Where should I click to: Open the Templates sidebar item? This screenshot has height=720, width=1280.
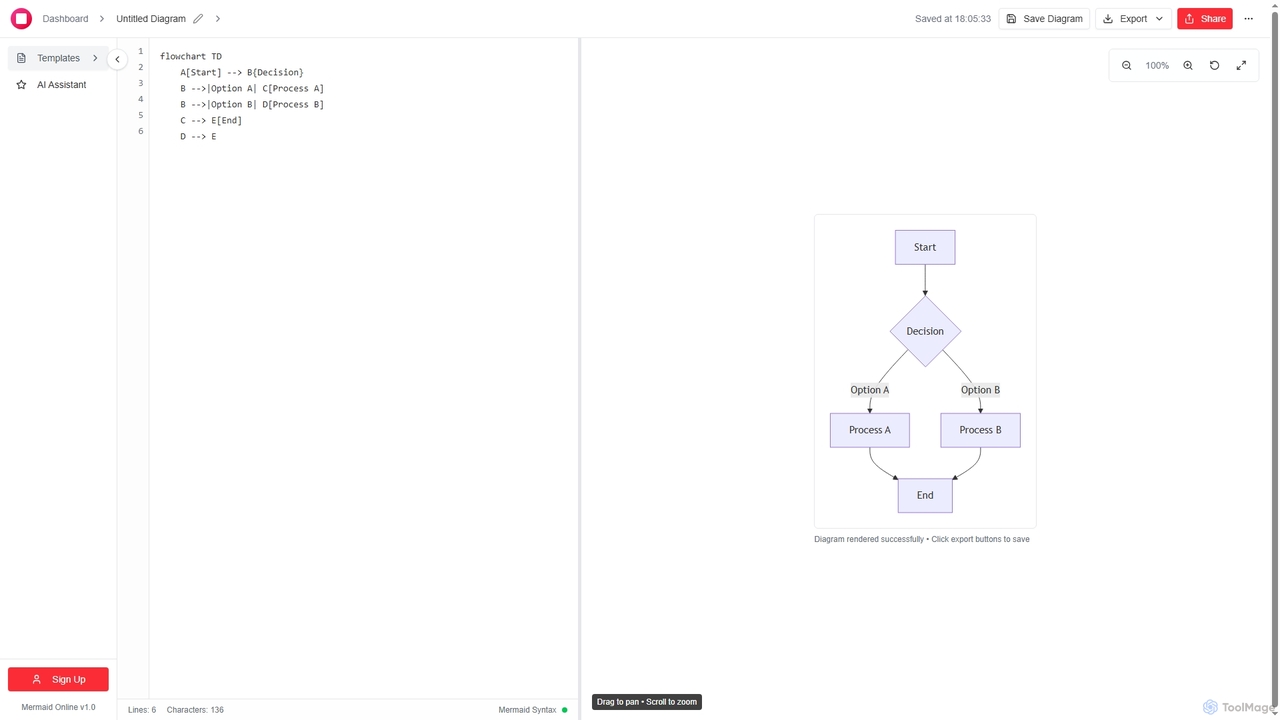click(58, 58)
